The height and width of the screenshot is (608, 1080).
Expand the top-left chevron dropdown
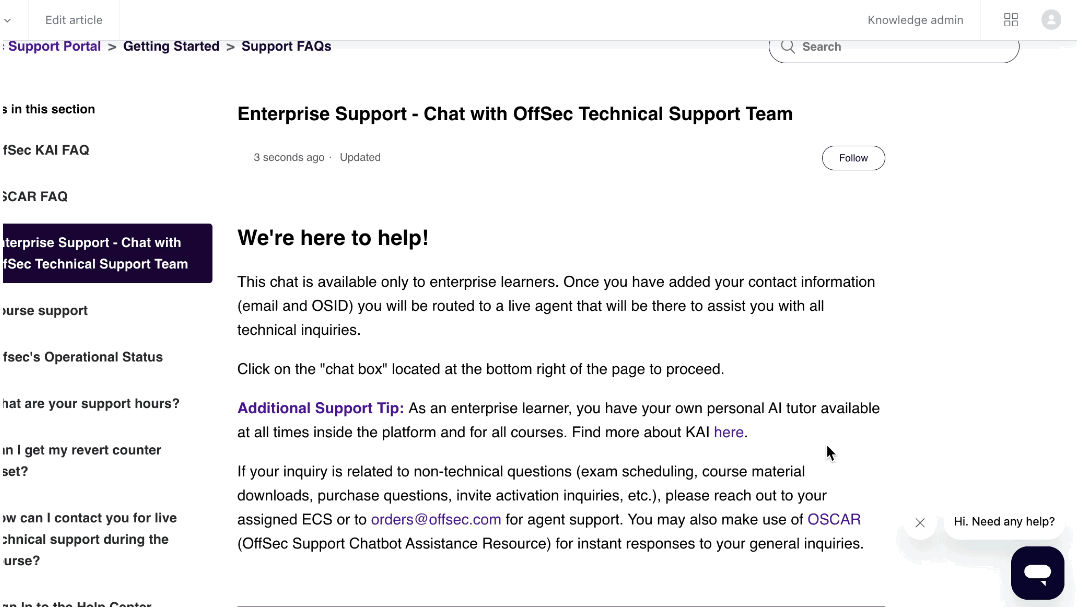coord(8,20)
